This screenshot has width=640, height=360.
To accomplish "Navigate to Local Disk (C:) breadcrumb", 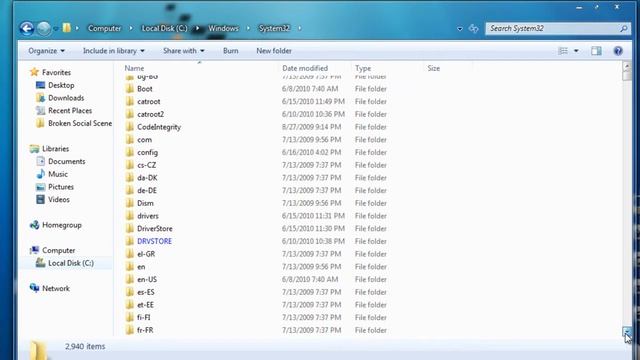I will pos(164,28).
